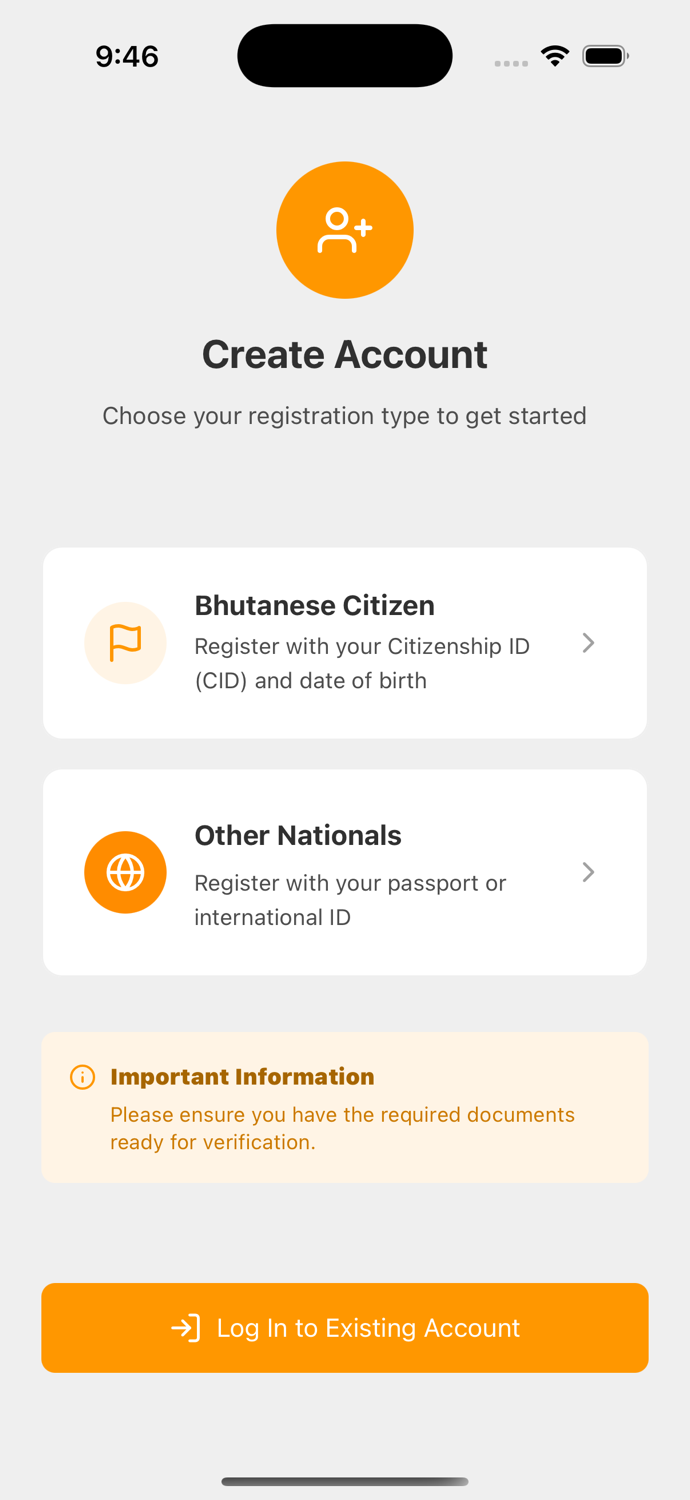This screenshot has height=1500, width=690.
Task: Tap the Dynamic Island at the top
Action: (x=345, y=55)
